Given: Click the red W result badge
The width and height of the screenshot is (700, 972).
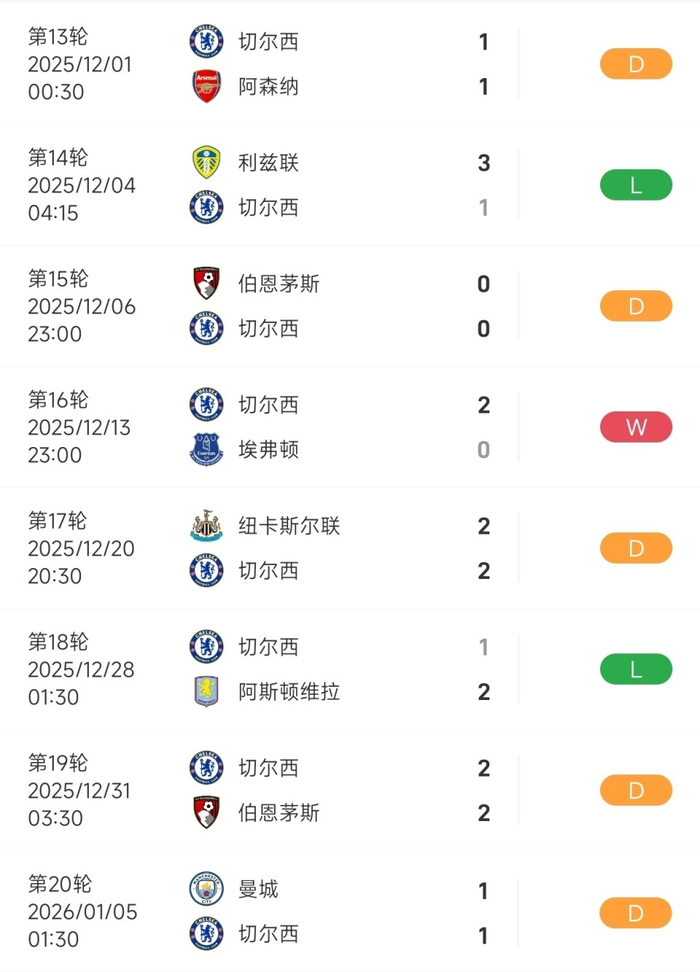Looking at the screenshot, I should tap(636, 428).
